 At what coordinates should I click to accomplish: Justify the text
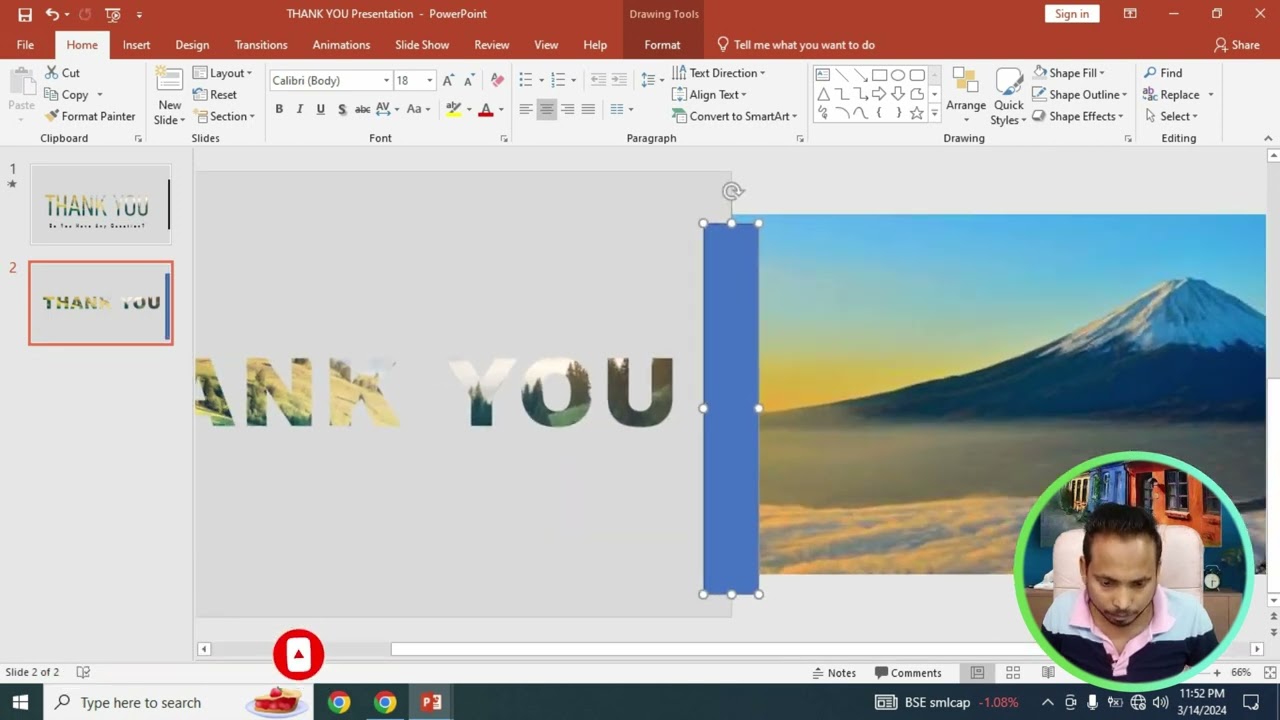tap(588, 109)
